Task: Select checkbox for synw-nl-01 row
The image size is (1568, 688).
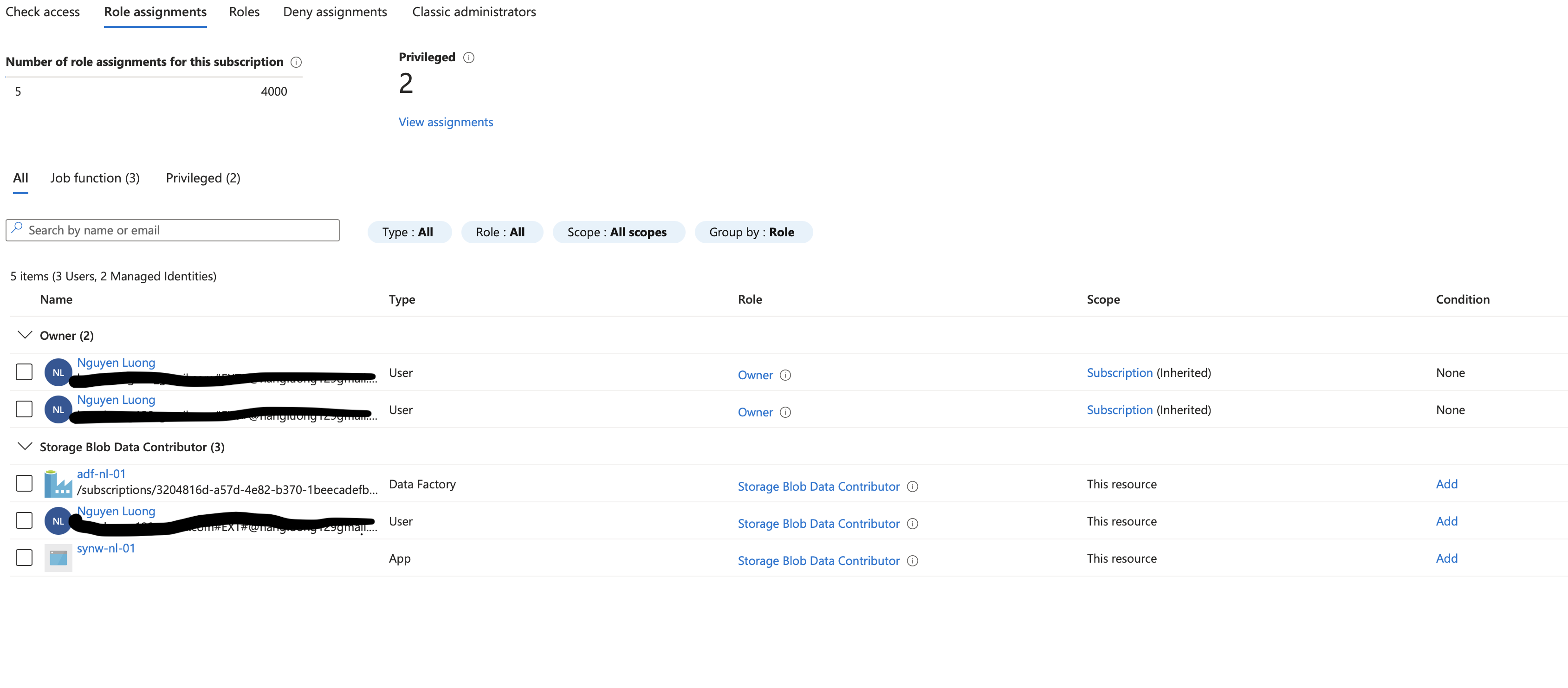Action: (x=24, y=558)
